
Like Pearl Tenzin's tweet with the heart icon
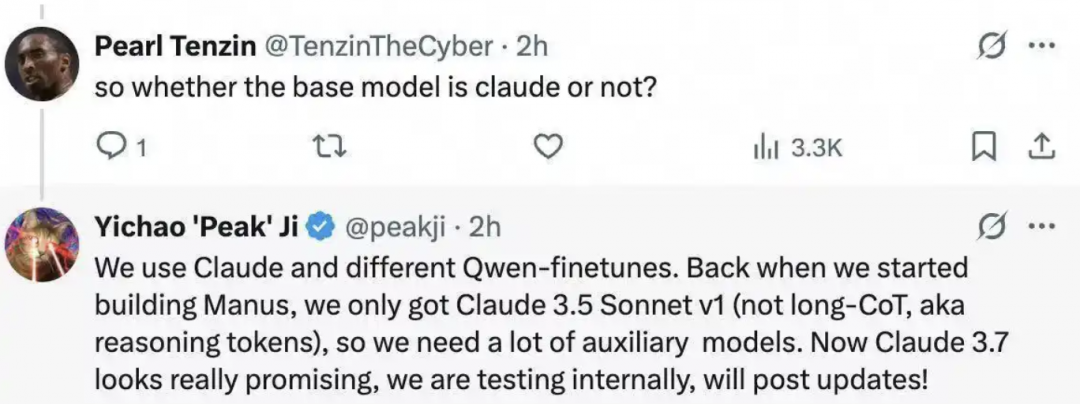pos(545,148)
